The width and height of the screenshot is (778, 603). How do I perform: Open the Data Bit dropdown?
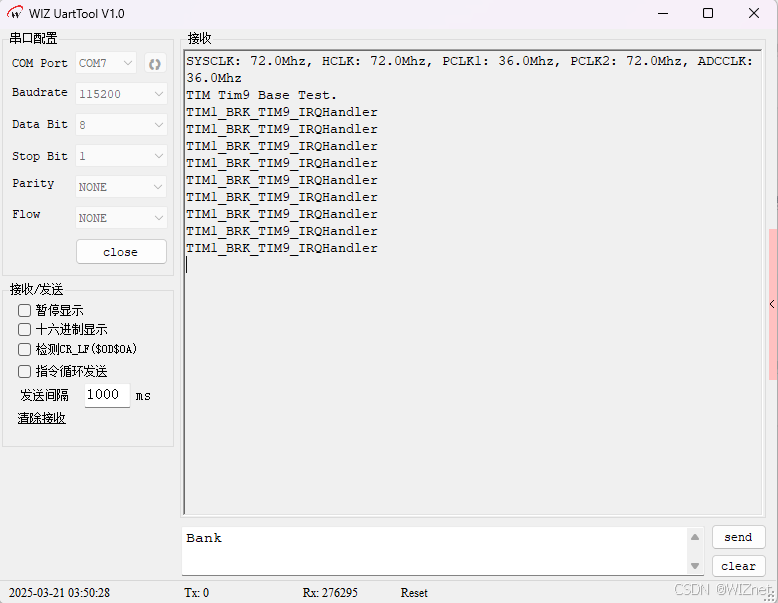tap(121, 125)
